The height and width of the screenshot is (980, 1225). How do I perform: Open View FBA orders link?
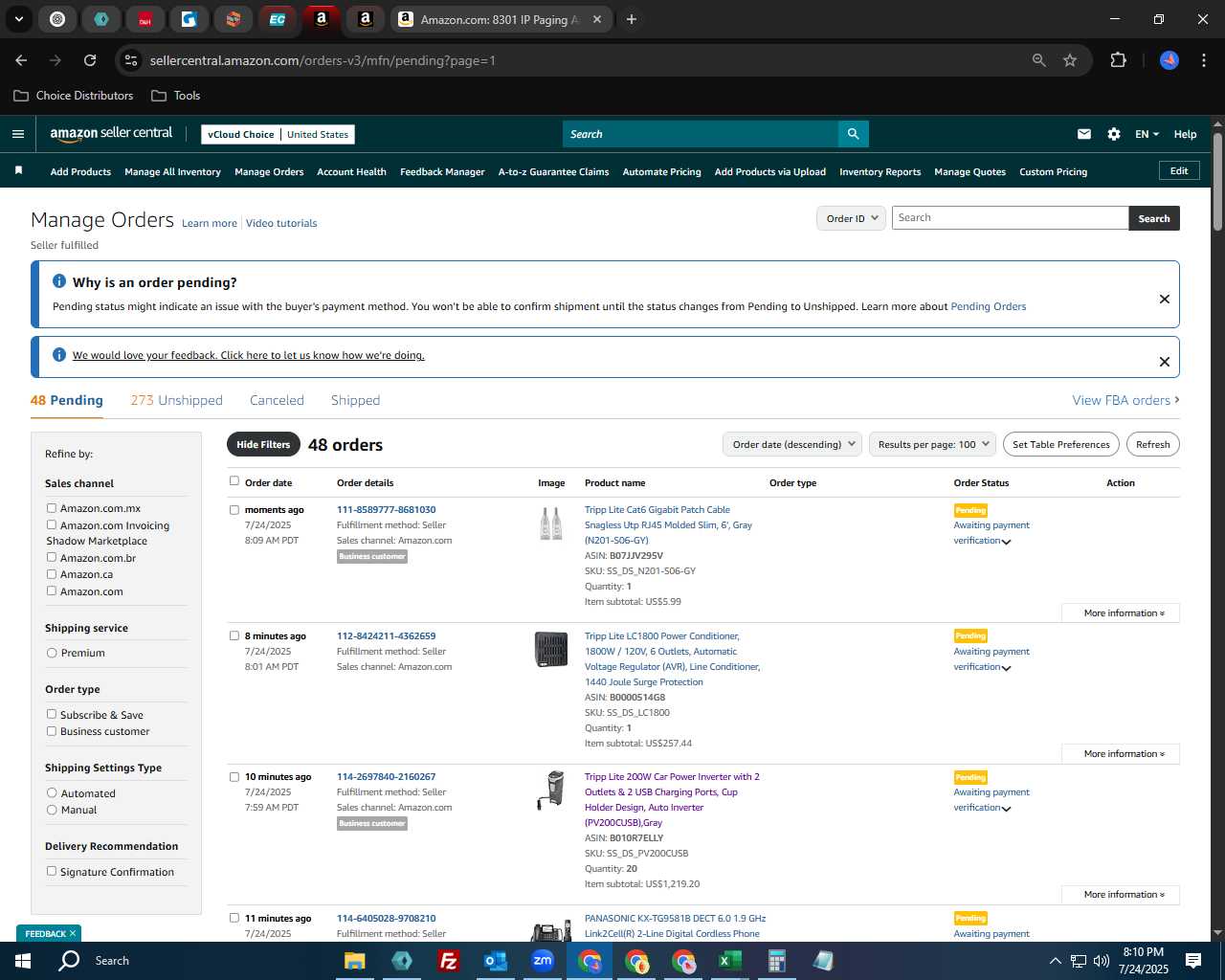tap(1125, 400)
